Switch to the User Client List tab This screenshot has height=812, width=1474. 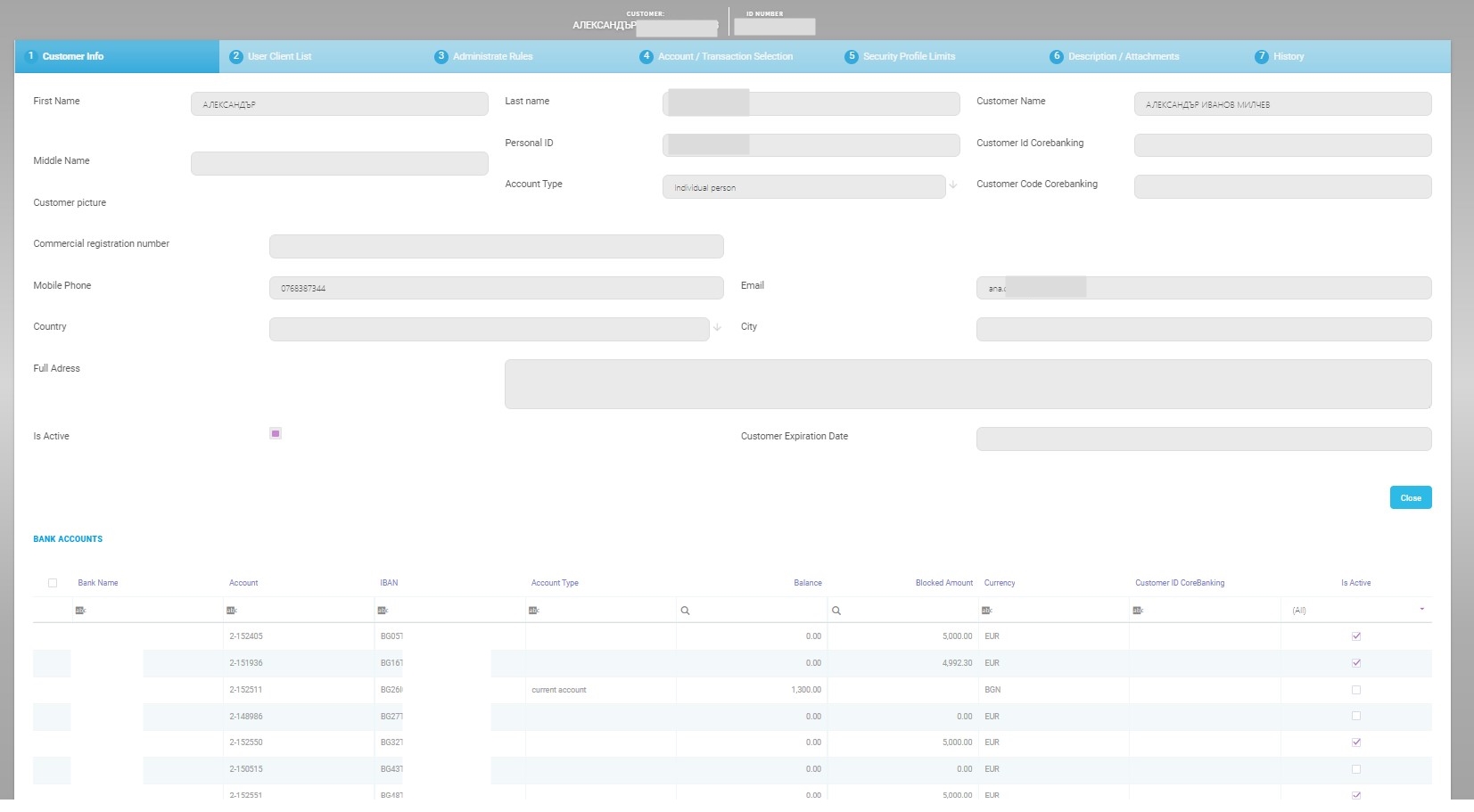279,56
